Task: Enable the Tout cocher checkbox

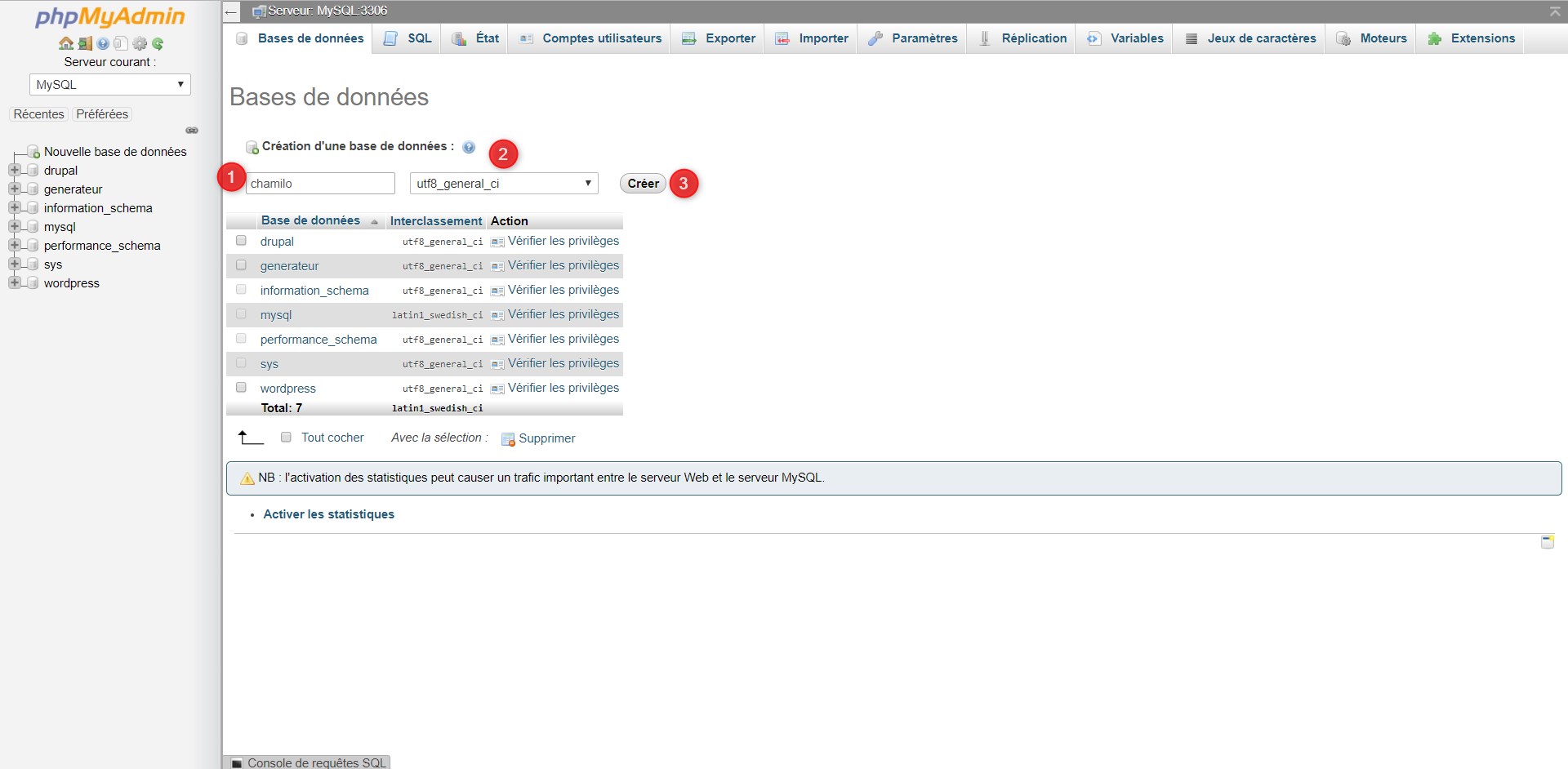Action: pyautogui.click(x=286, y=438)
